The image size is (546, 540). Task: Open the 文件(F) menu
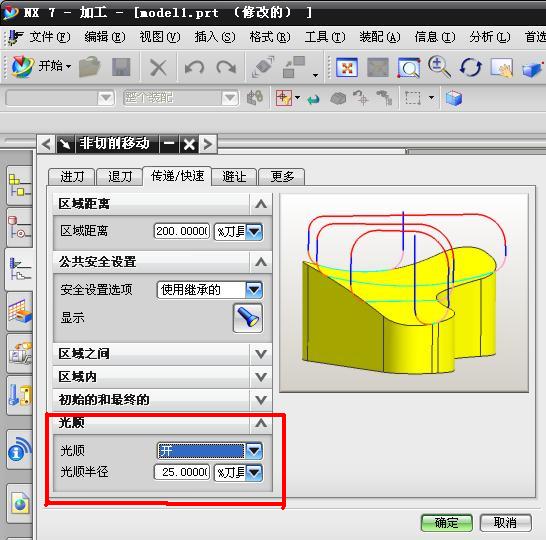click(x=50, y=37)
